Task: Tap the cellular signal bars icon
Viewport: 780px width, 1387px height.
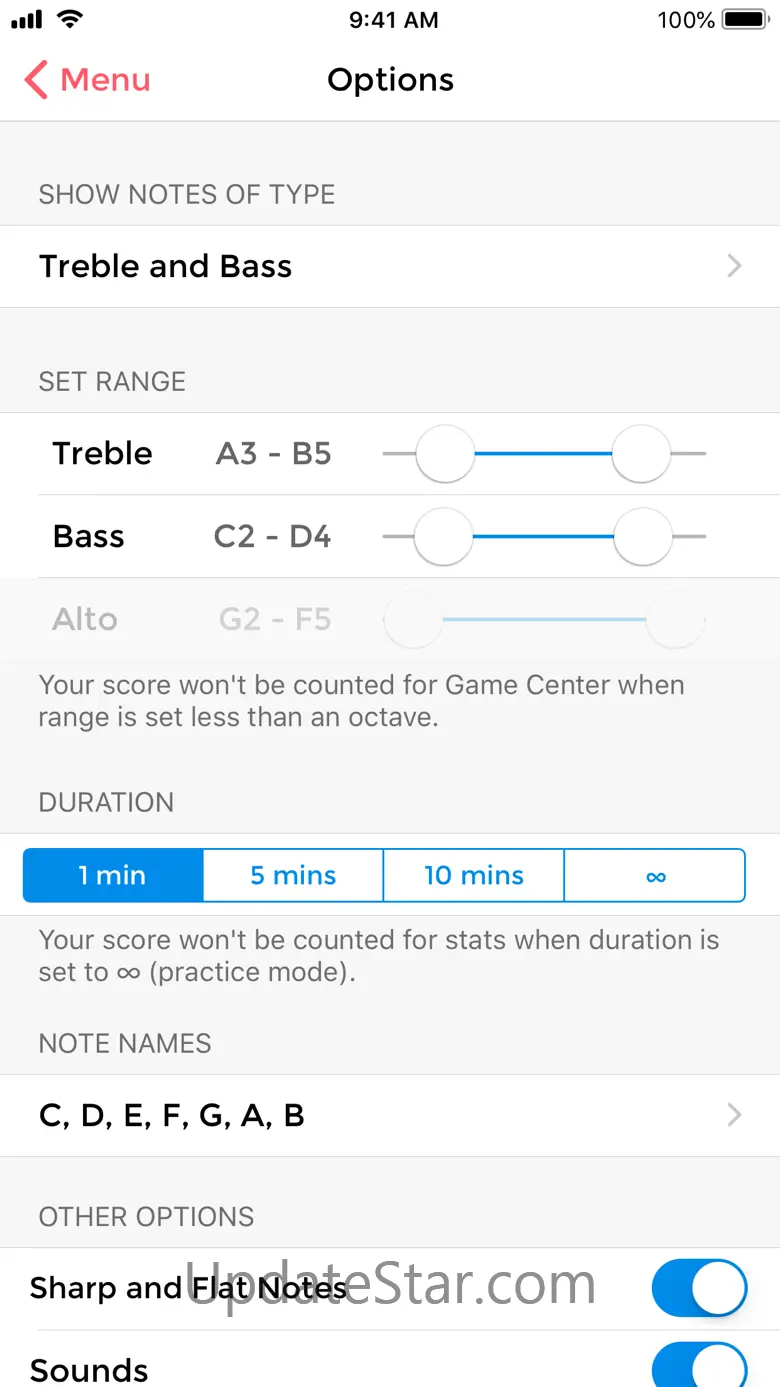Action: [x=27, y=19]
